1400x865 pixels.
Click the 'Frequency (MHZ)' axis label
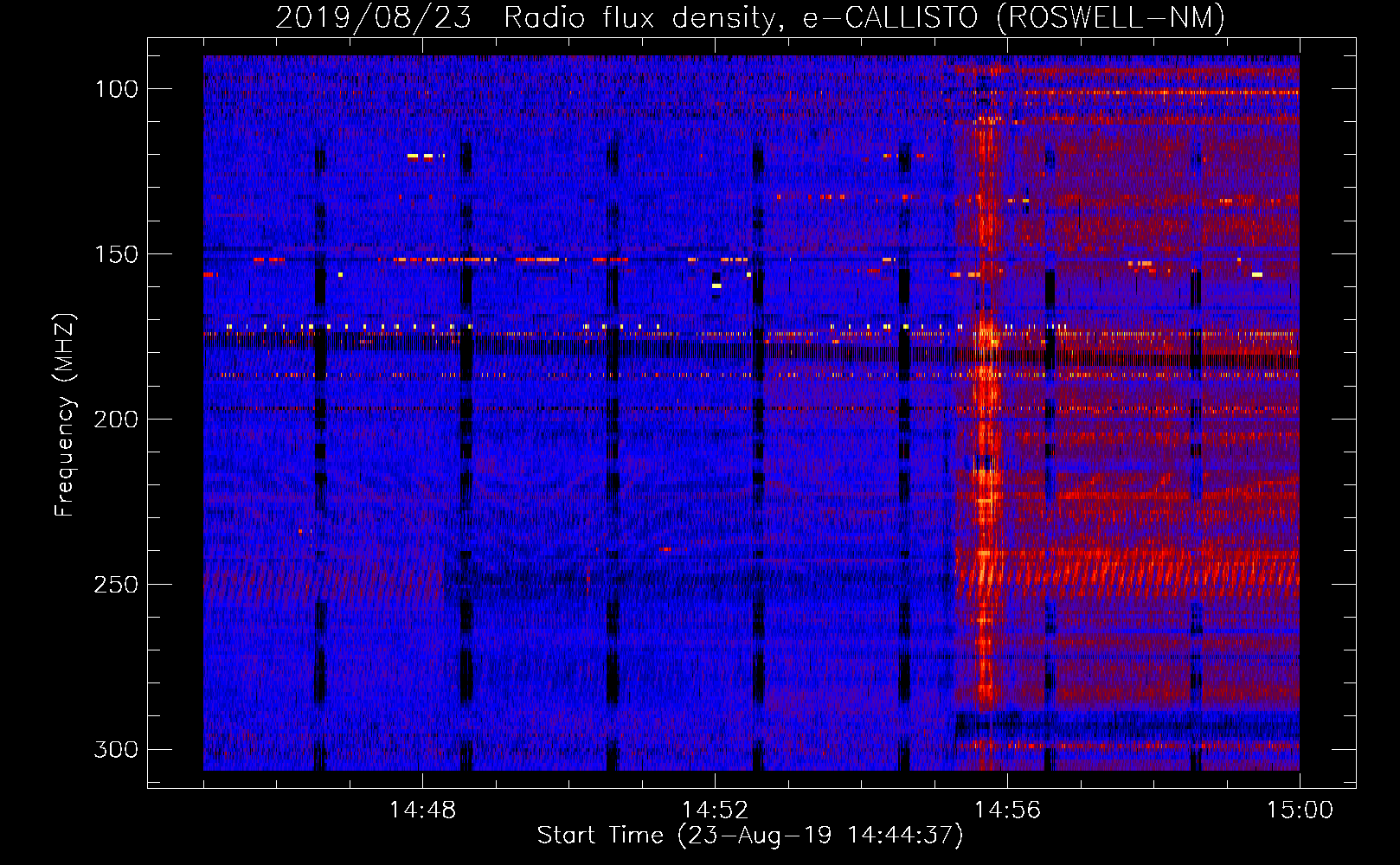(x=65, y=415)
